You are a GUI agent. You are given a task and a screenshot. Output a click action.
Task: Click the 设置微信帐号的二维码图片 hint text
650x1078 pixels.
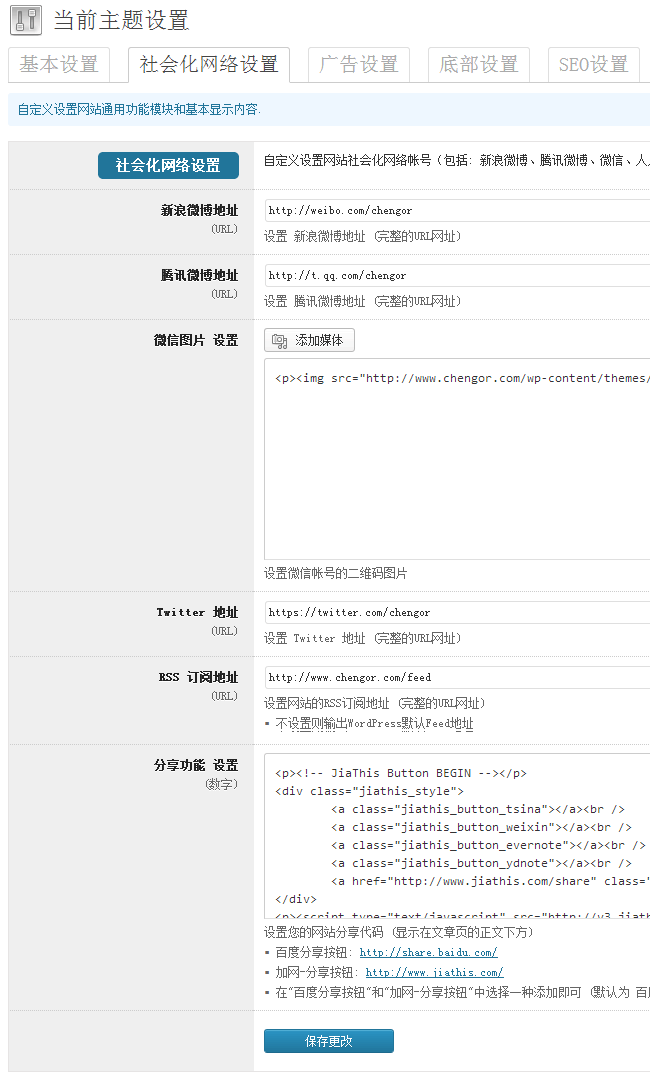tap(336, 573)
